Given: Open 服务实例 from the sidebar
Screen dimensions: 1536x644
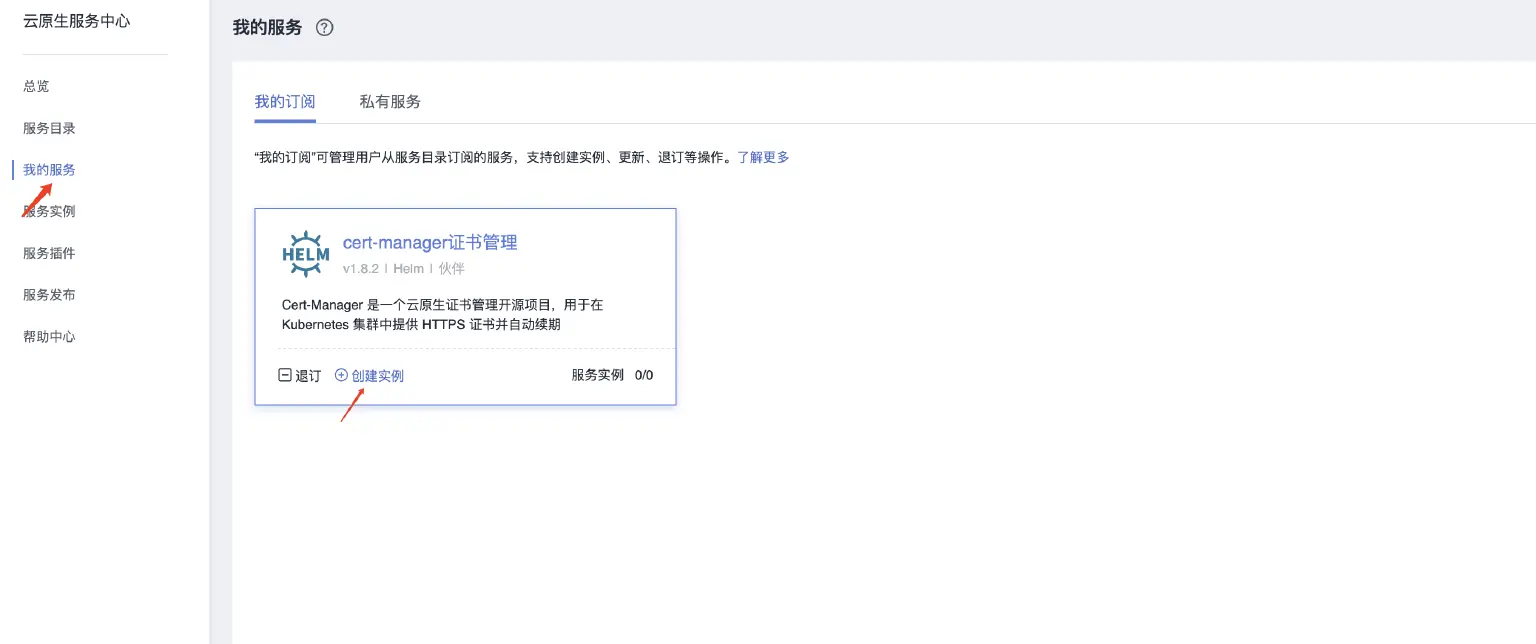Looking at the screenshot, I should [x=49, y=212].
